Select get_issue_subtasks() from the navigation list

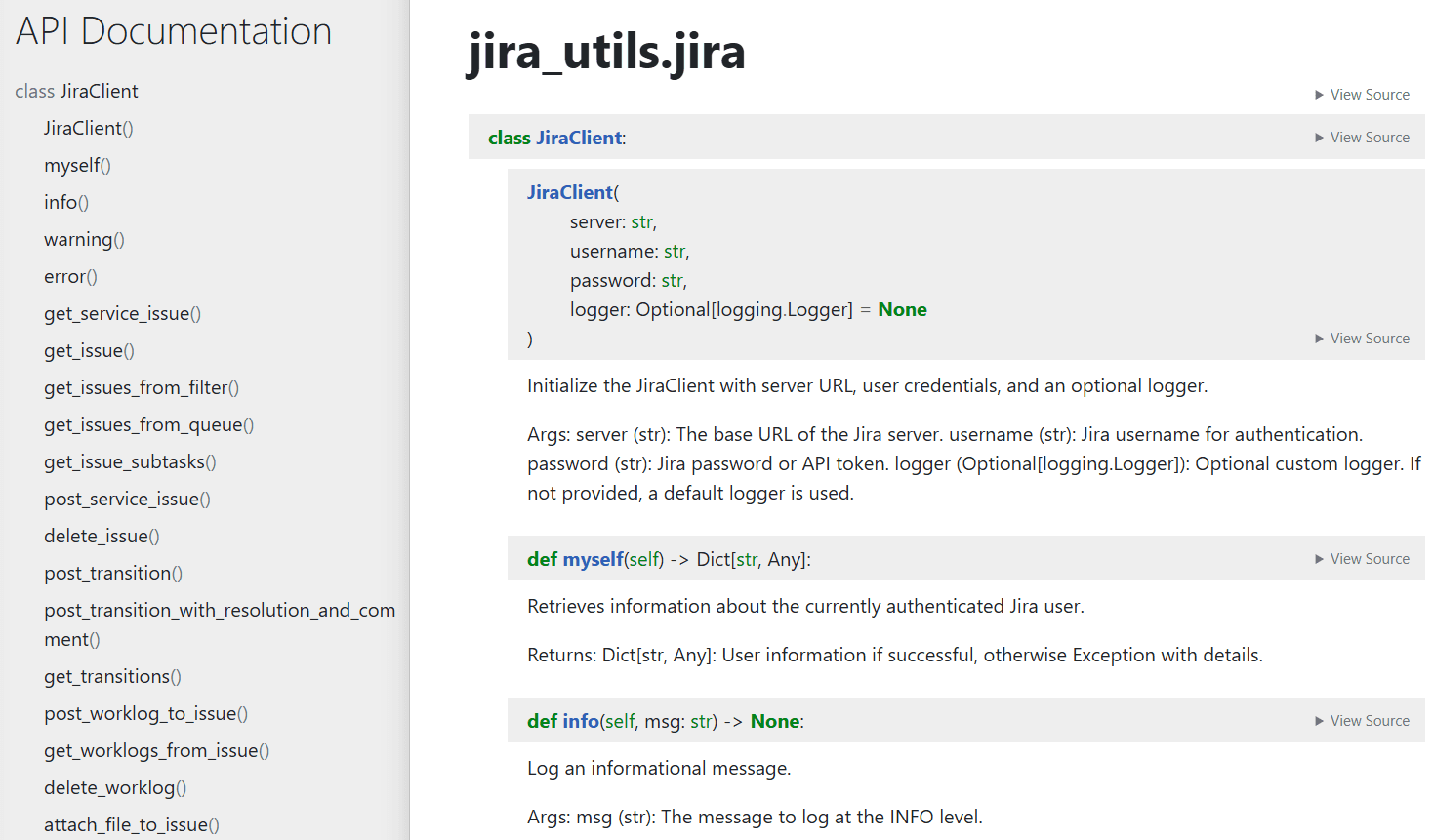[x=132, y=461]
